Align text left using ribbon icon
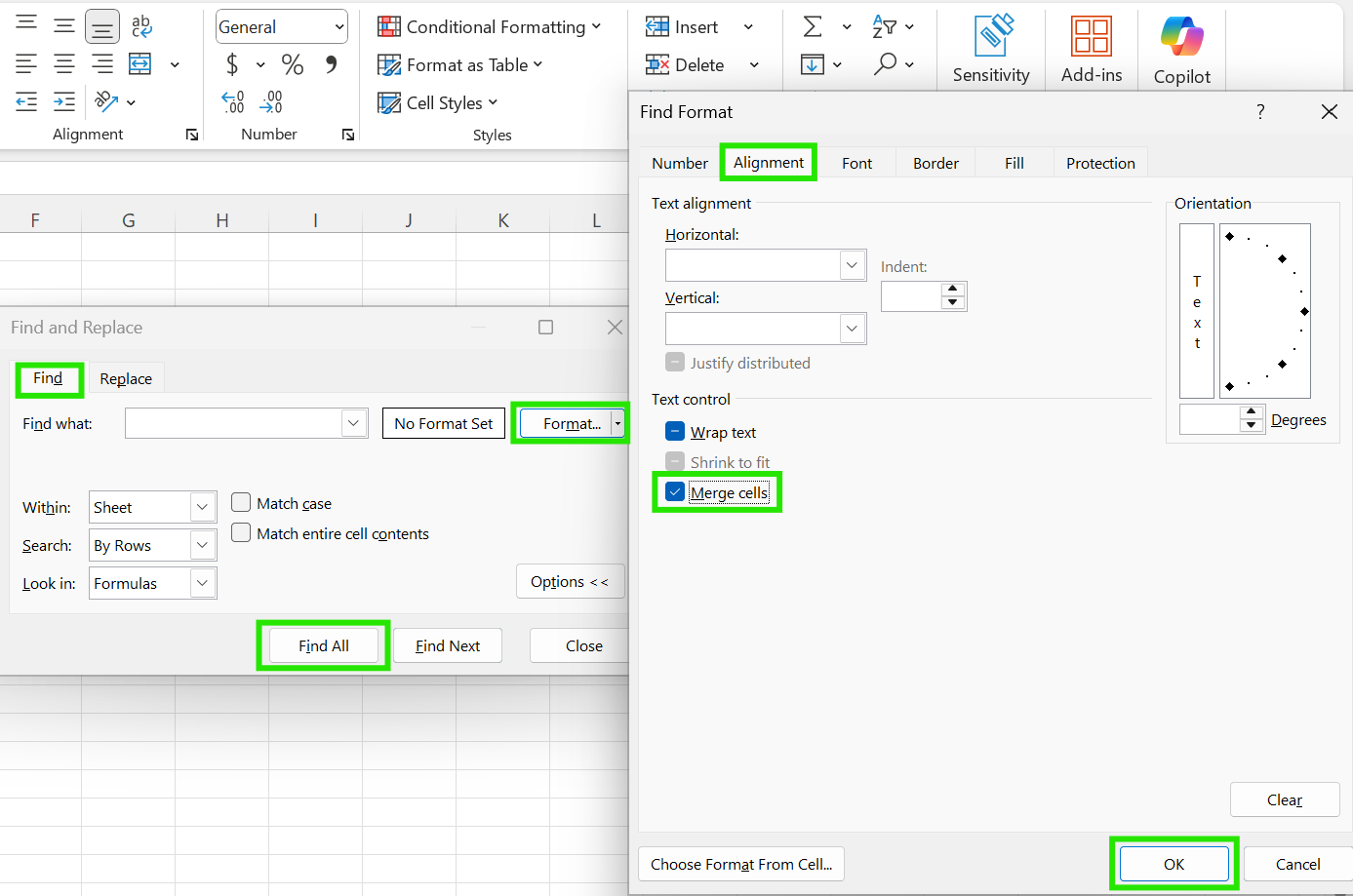 click(x=26, y=64)
